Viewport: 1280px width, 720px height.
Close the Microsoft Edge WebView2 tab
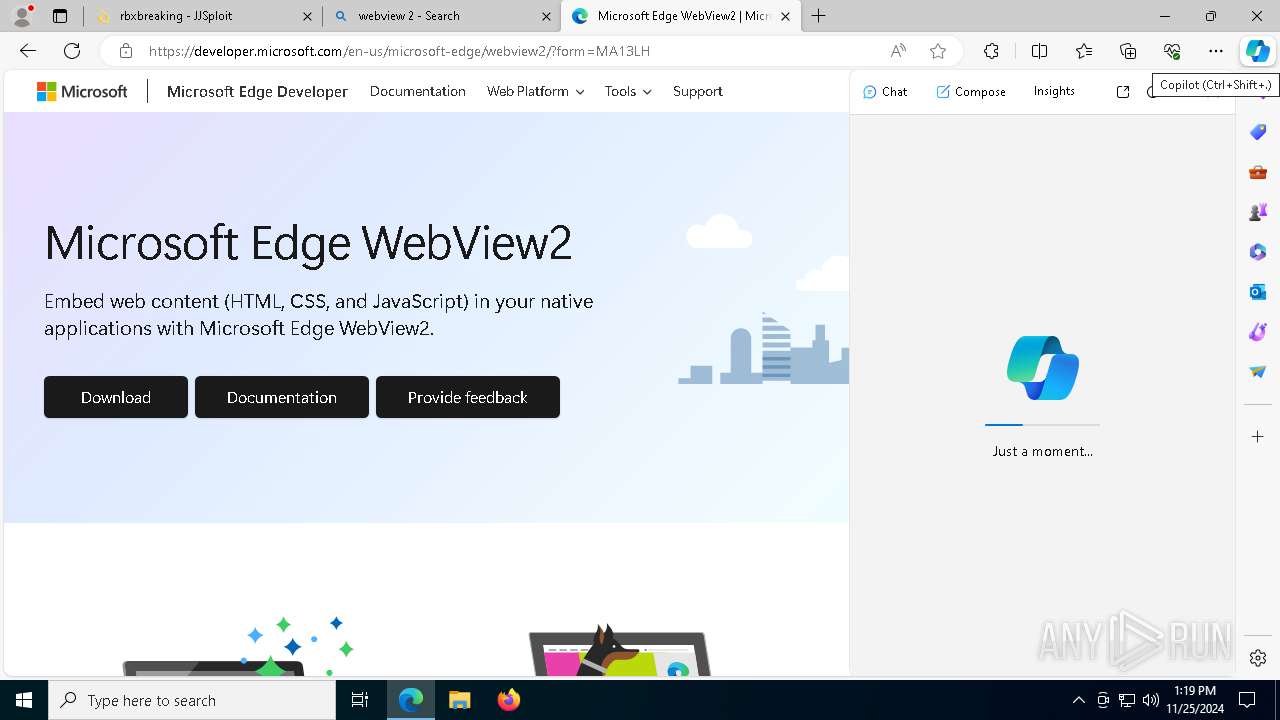[x=785, y=16]
